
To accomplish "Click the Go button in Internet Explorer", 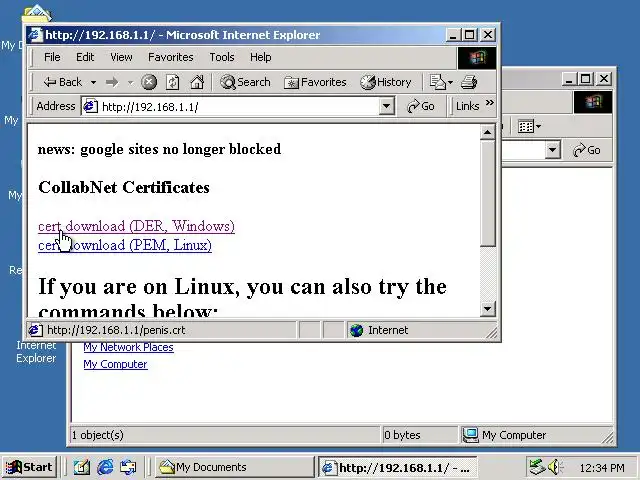I will point(421,107).
